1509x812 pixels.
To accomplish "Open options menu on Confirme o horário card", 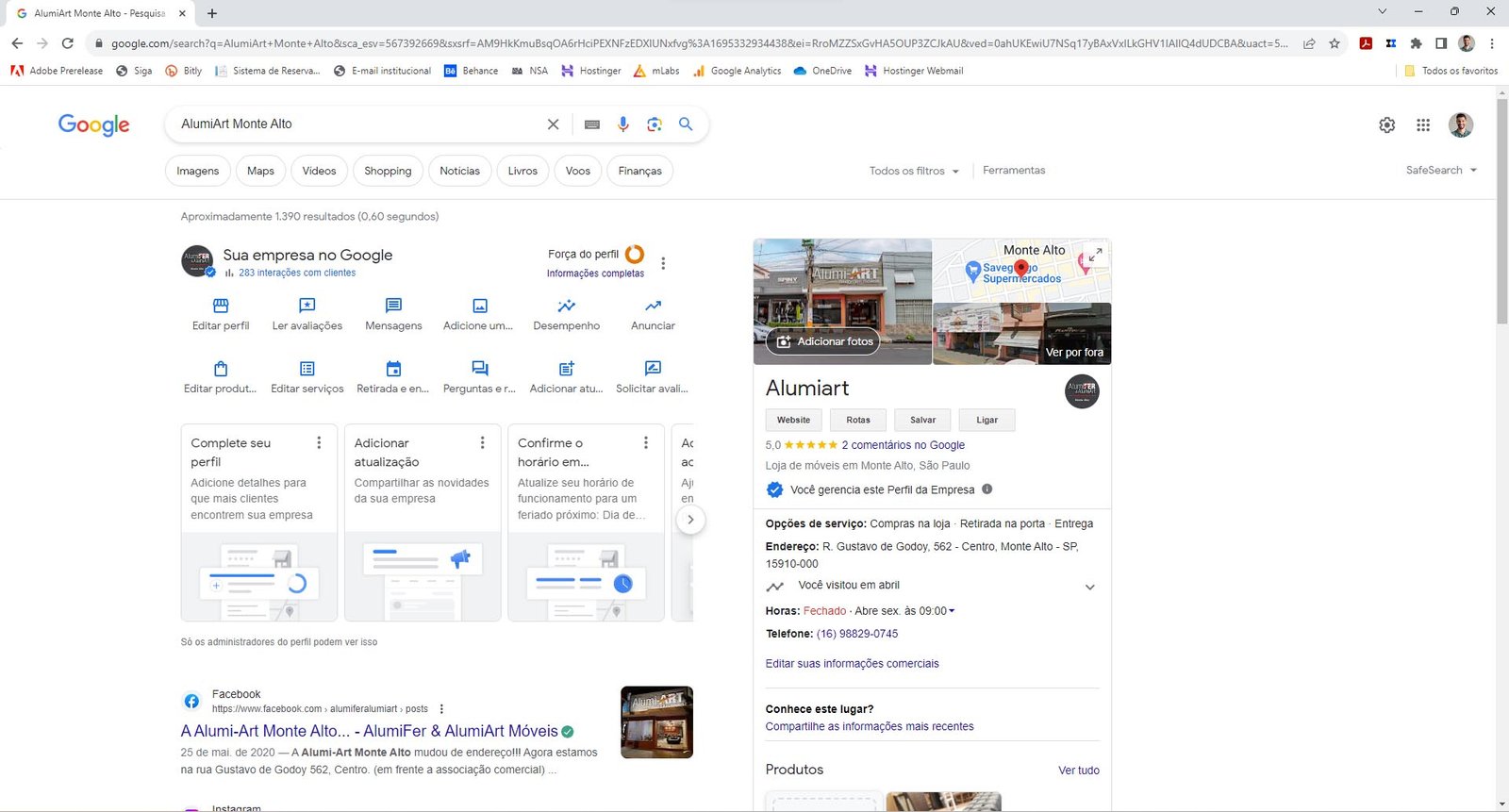I will 646,442.
